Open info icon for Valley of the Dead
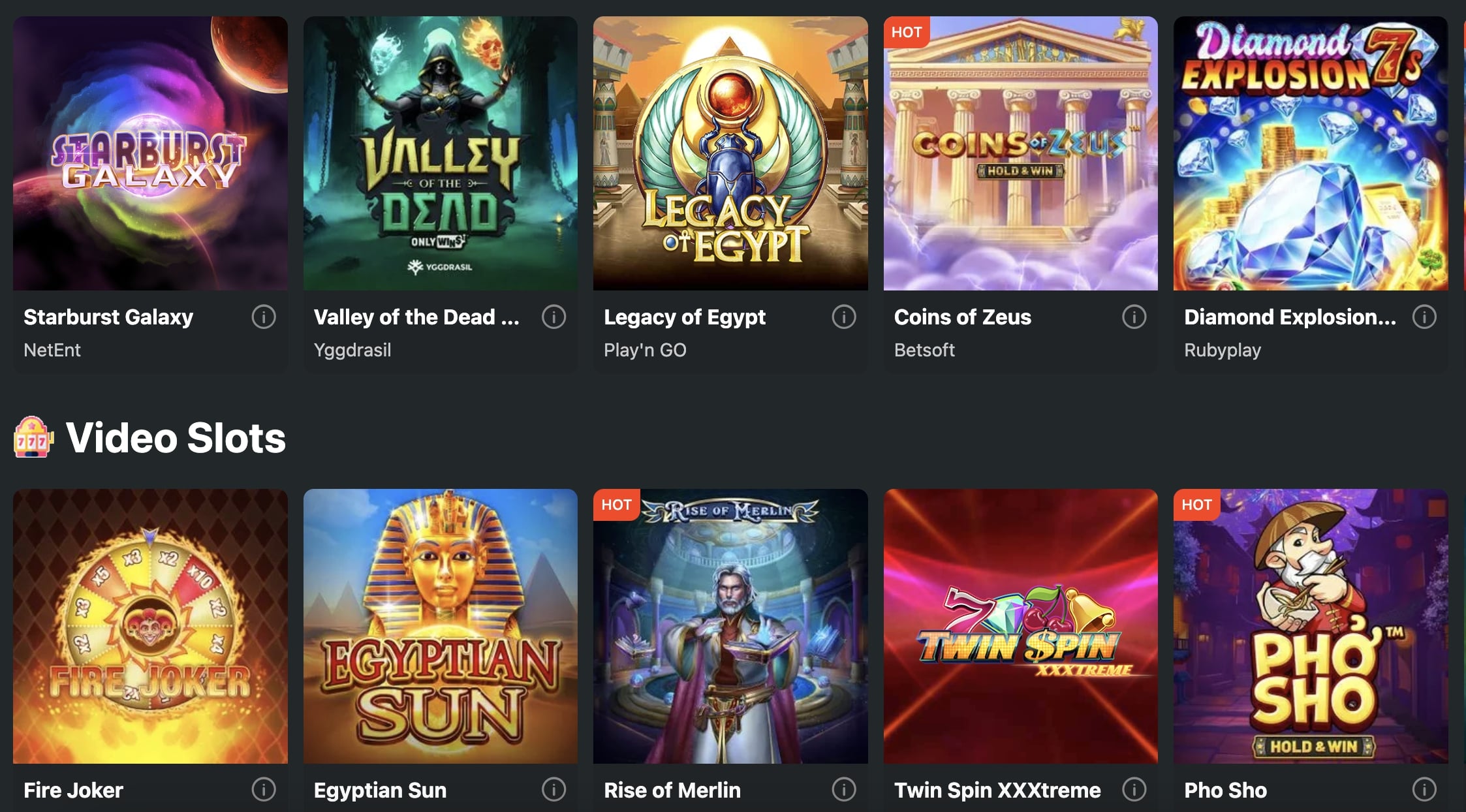The height and width of the screenshot is (812, 1466). pos(554,317)
